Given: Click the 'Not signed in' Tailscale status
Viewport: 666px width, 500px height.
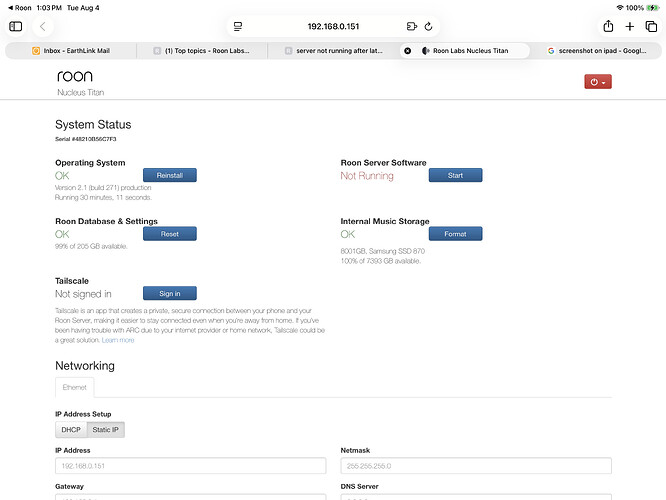Looking at the screenshot, I should pos(83,294).
